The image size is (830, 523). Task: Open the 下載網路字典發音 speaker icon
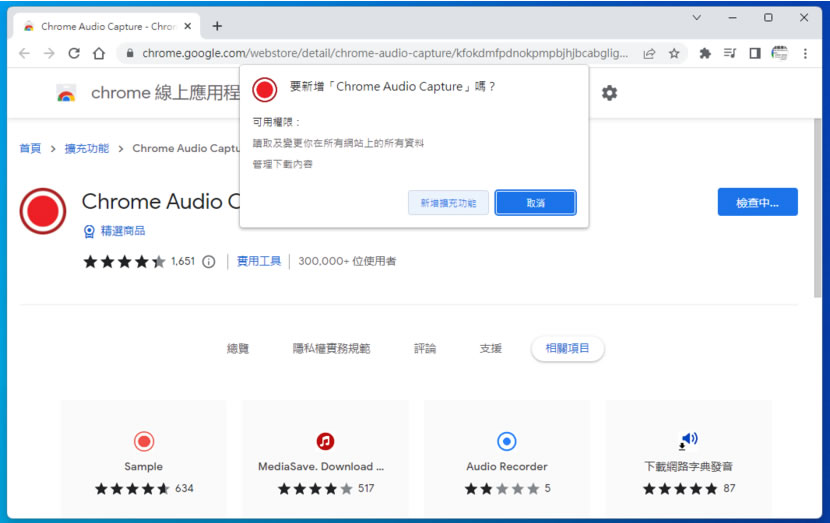pos(688,440)
